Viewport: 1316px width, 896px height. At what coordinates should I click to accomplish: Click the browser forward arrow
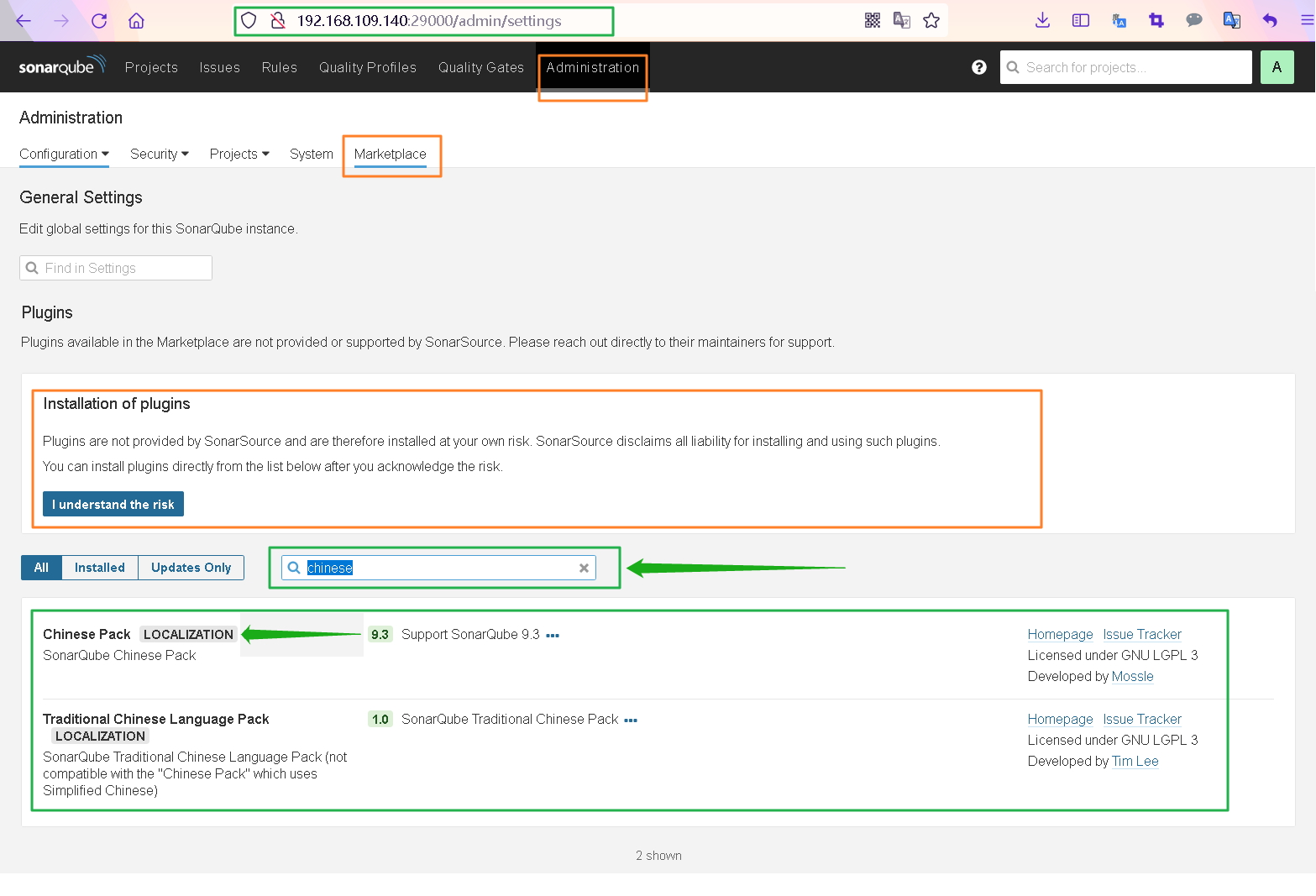[61, 21]
